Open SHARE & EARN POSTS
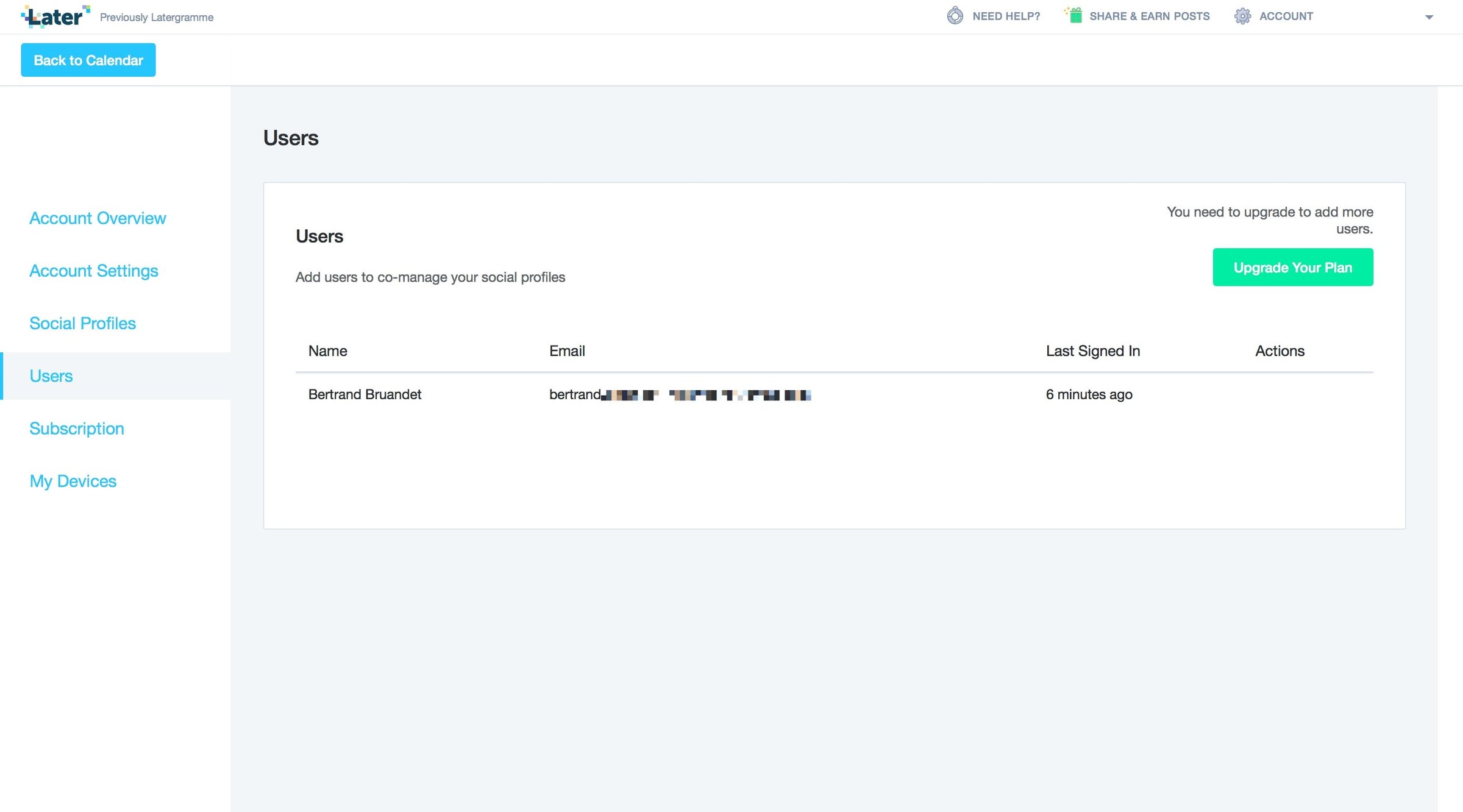The width and height of the screenshot is (1463, 812). 1149,16
